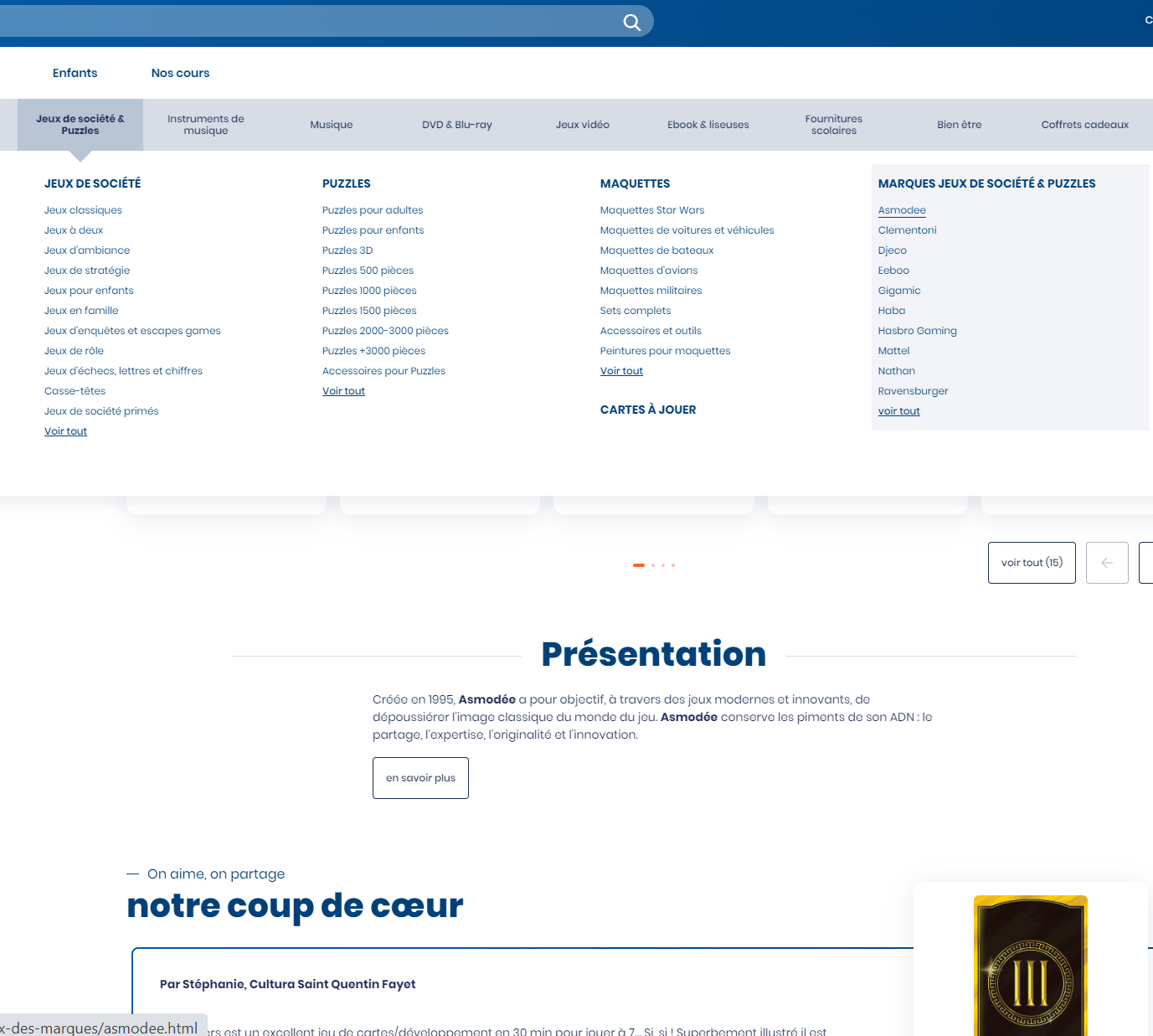Open Jeux de stratégie link

point(87,271)
